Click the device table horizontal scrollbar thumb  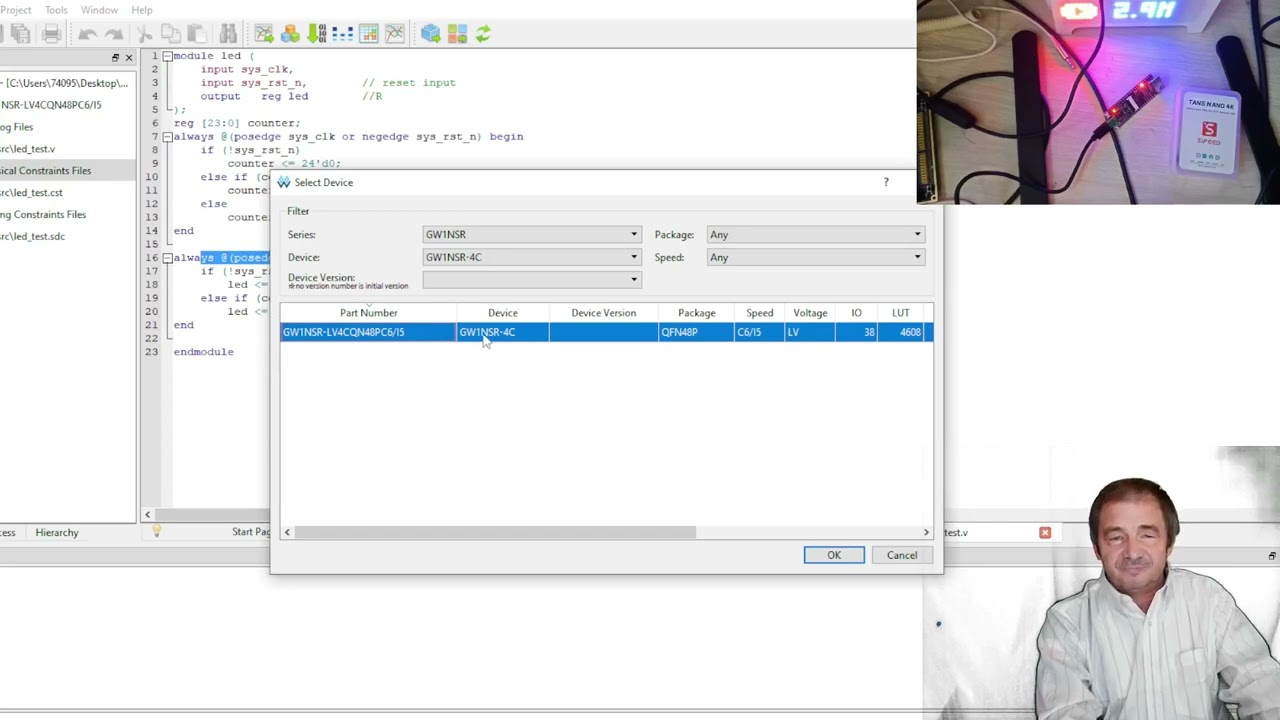495,532
